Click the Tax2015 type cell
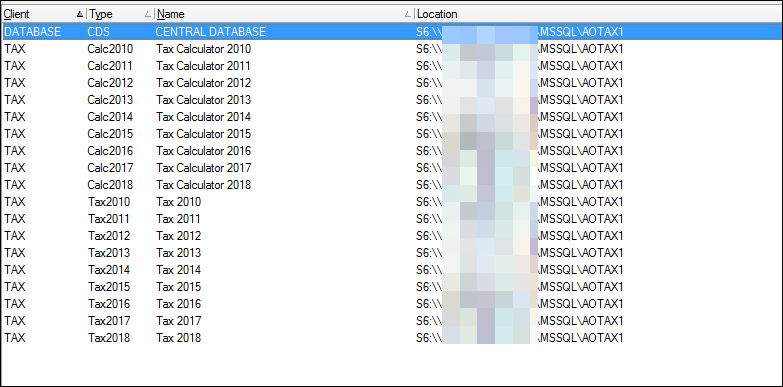 pos(109,287)
